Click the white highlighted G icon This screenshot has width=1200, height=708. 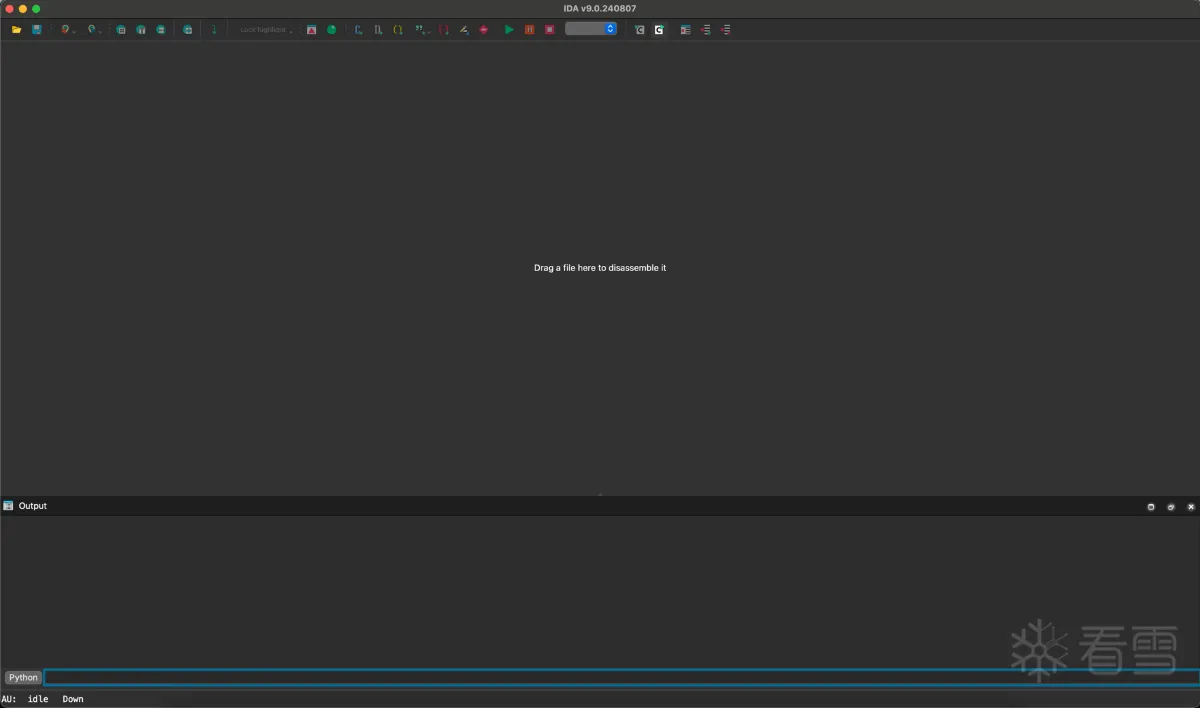(x=659, y=30)
